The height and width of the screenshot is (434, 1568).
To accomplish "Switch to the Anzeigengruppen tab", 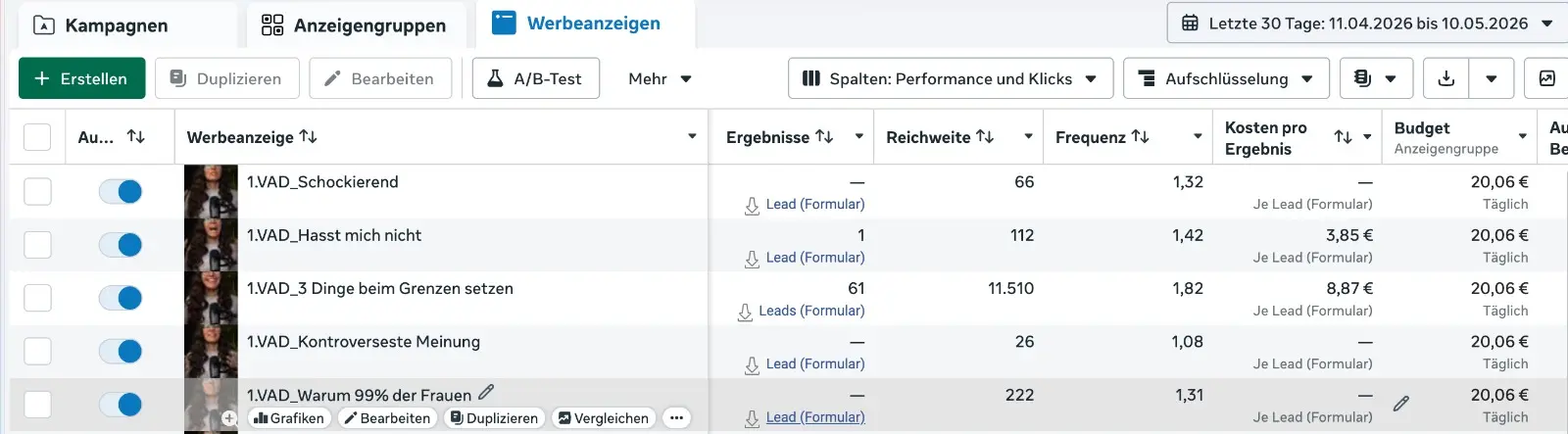I will (354, 25).
